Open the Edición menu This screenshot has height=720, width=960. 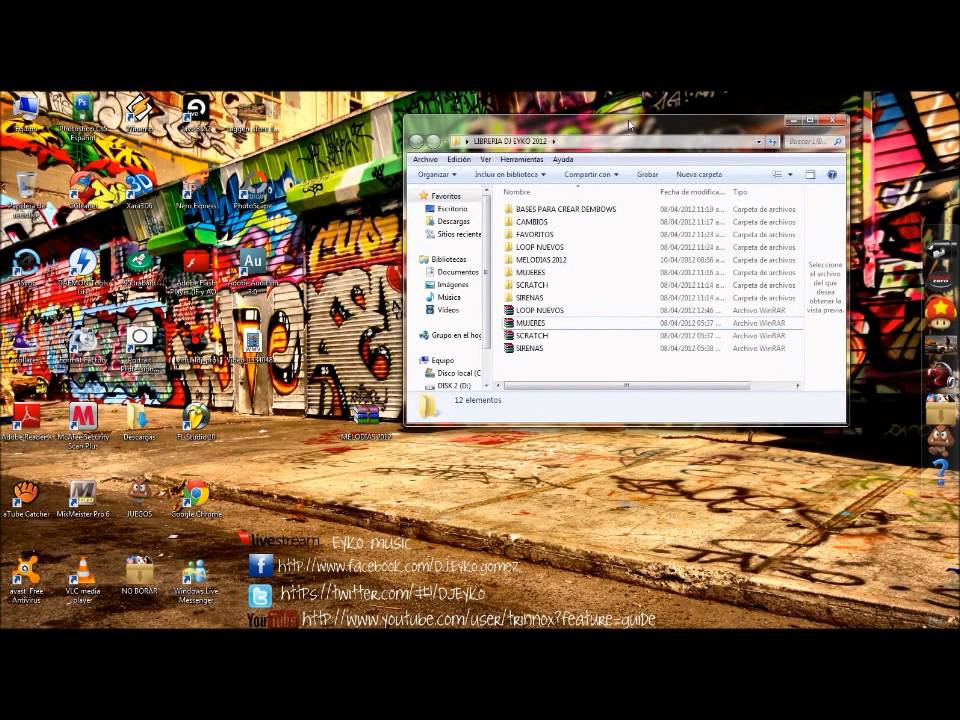coord(459,159)
